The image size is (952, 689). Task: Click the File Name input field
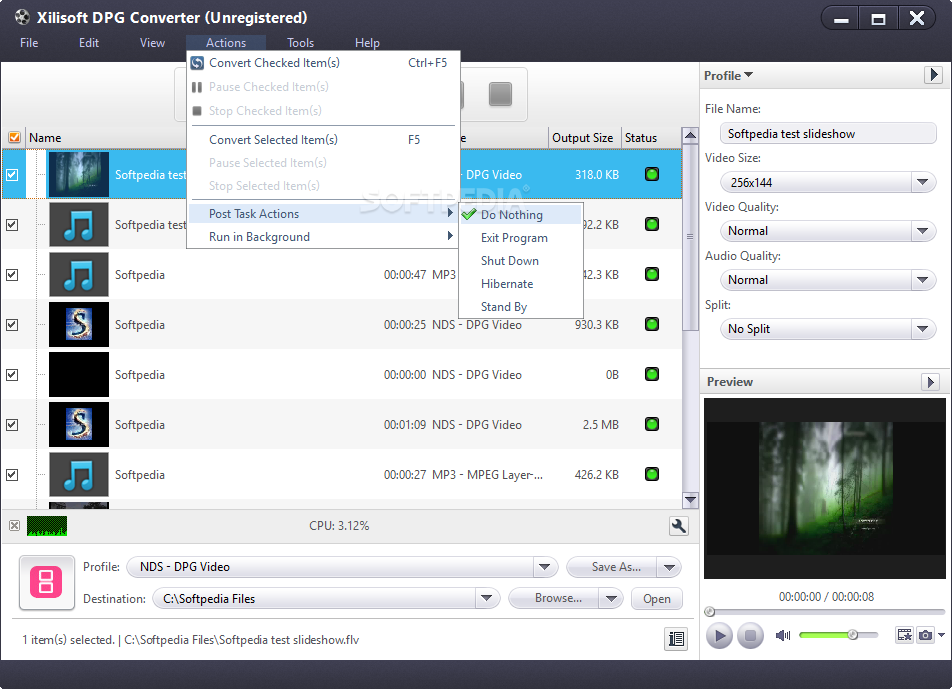(x=828, y=134)
